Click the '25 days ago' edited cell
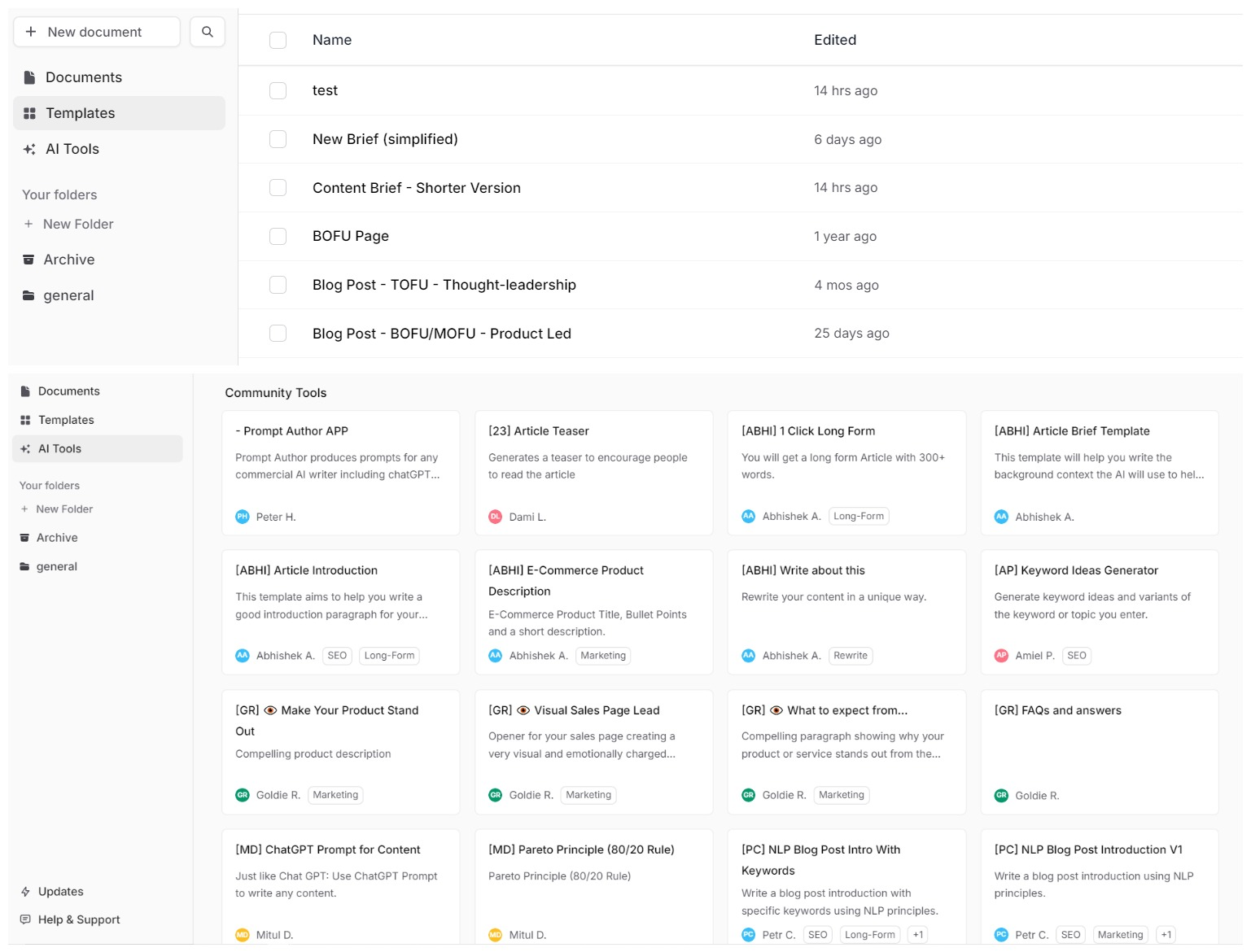The image size is (1251, 952). click(851, 334)
